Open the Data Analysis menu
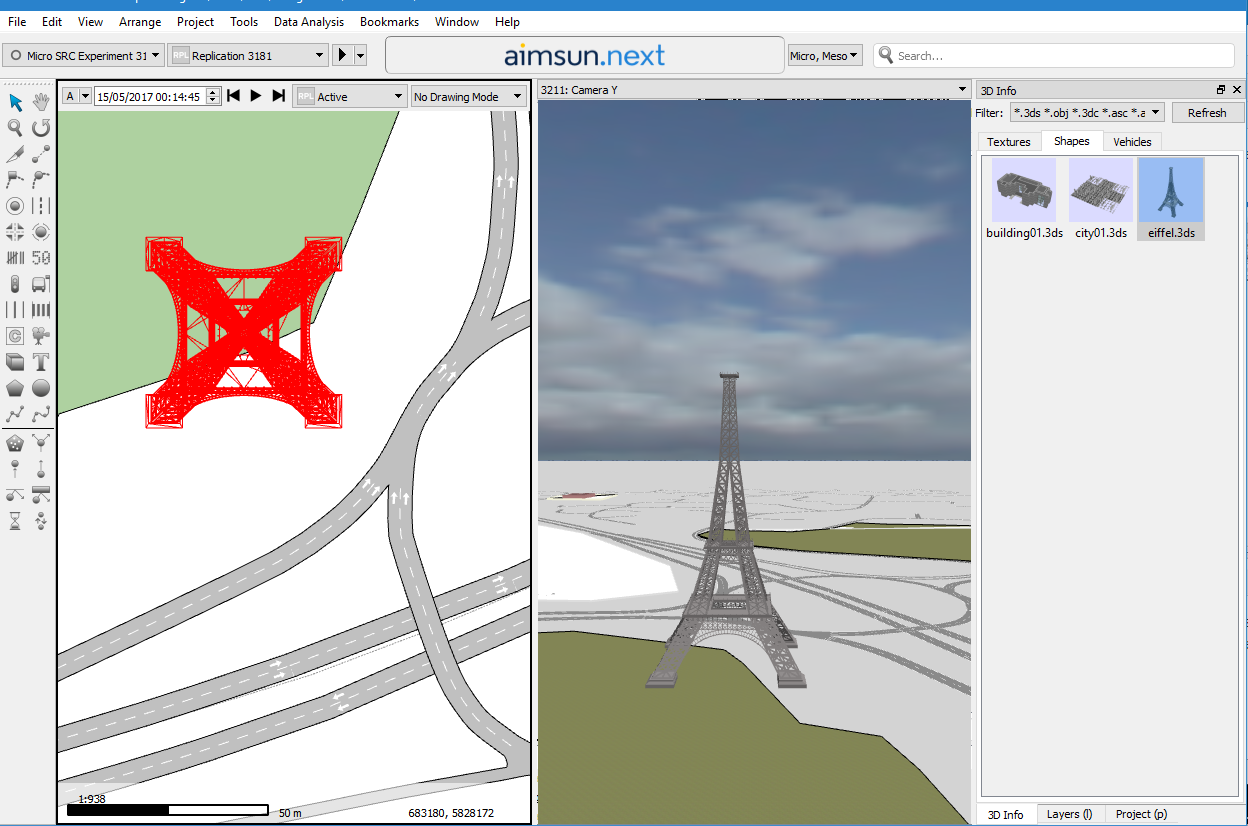The width and height of the screenshot is (1248, 826). (309, 21)
